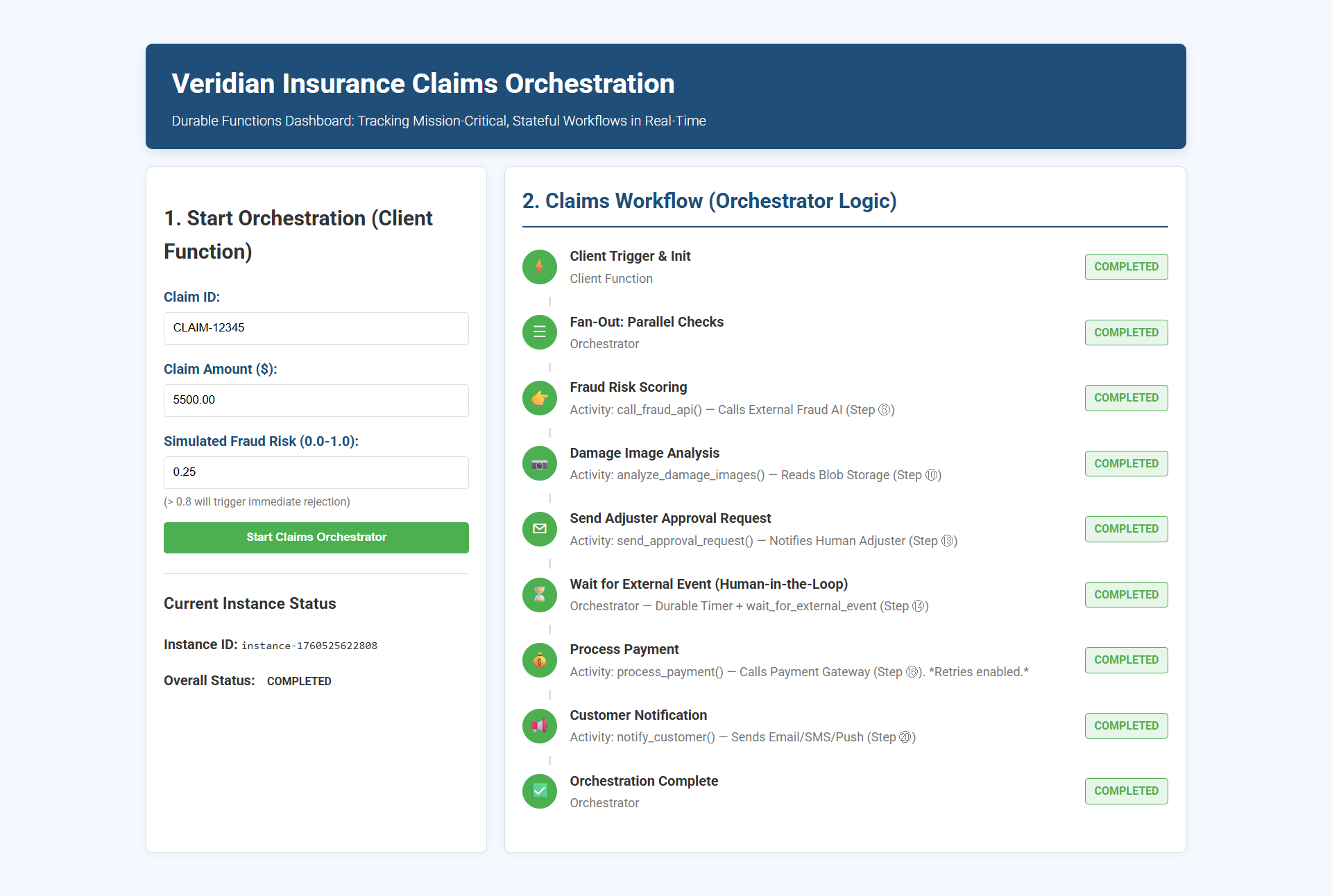This screenshot has height=896, width=1332.
Task: Click the Instance ID value text
Action: [309, 646]
